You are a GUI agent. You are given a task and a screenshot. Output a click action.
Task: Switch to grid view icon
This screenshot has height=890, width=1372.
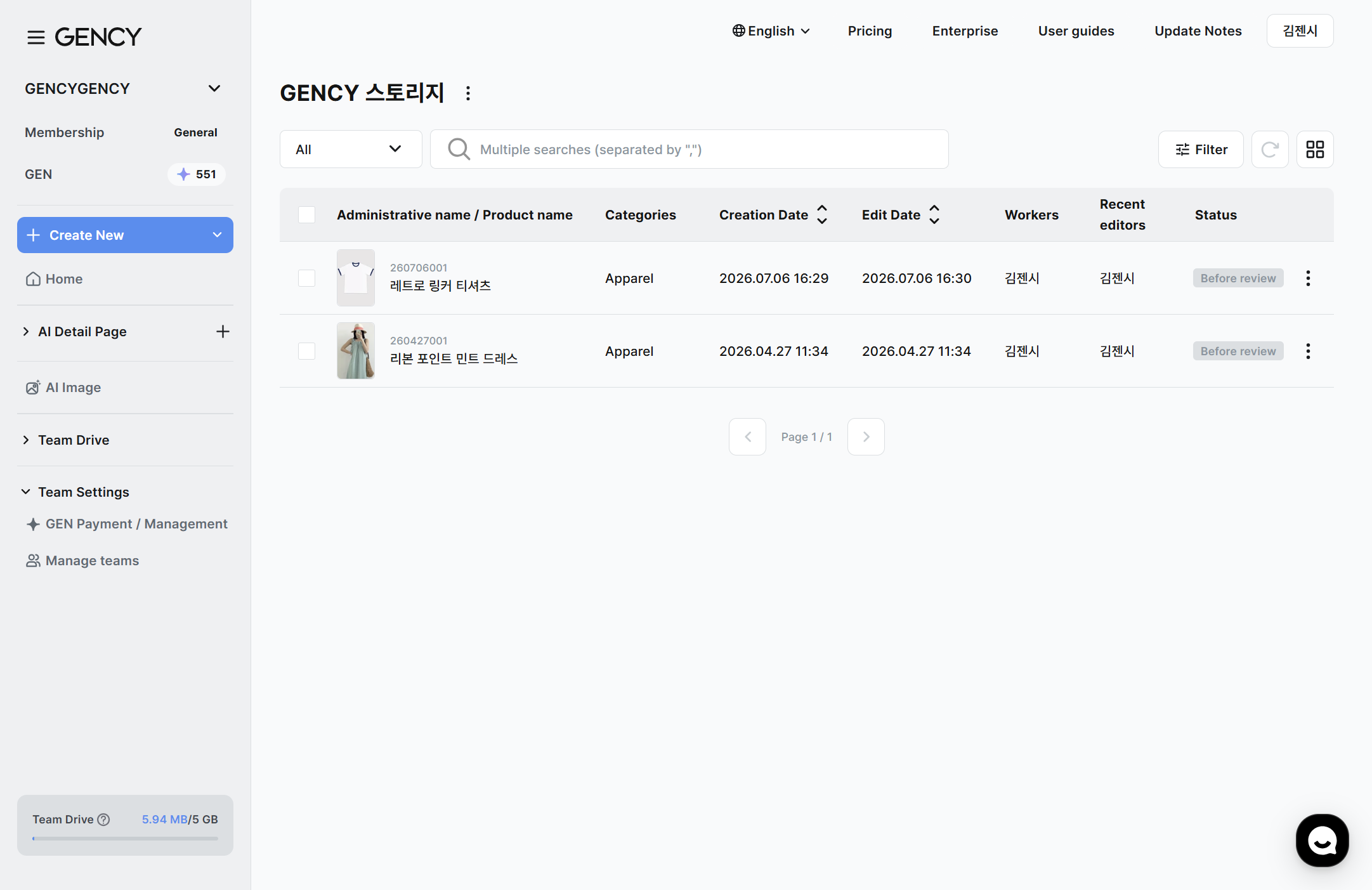(1315, 150)
